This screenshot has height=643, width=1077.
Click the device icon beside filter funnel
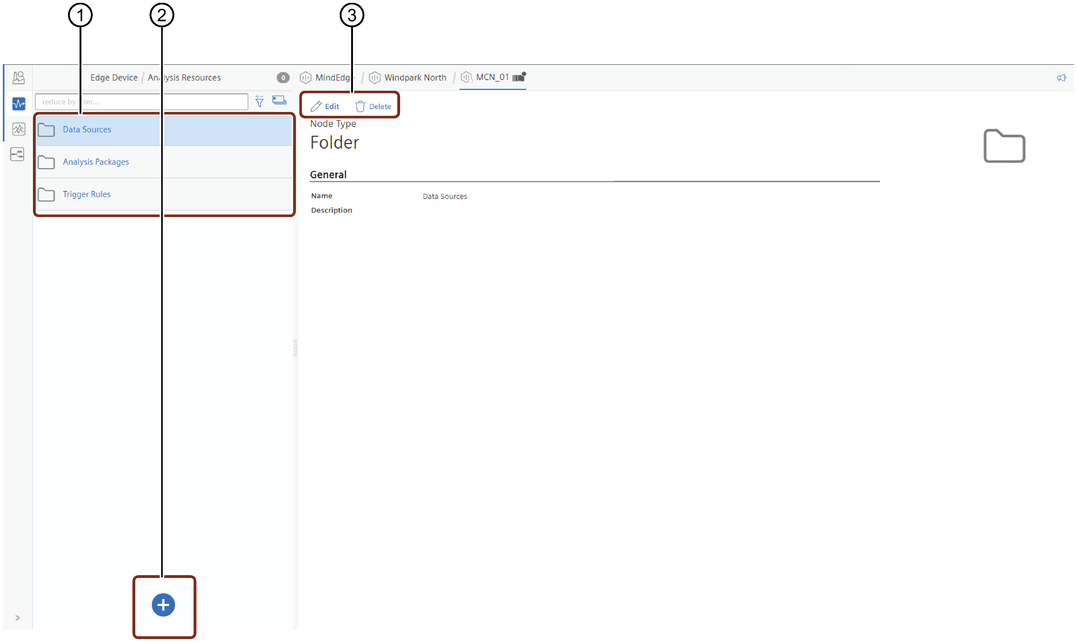pos(279,100)
